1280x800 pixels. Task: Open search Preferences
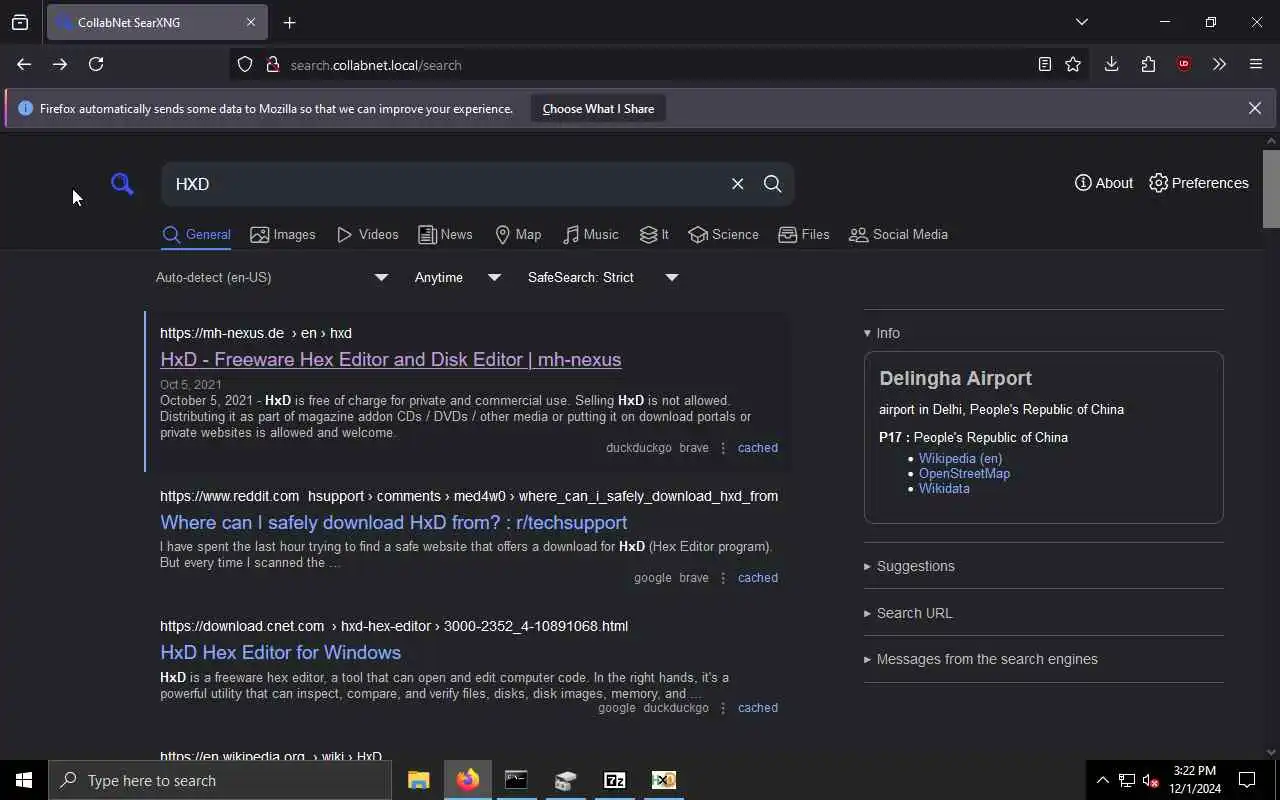[x=1199, y=183]
